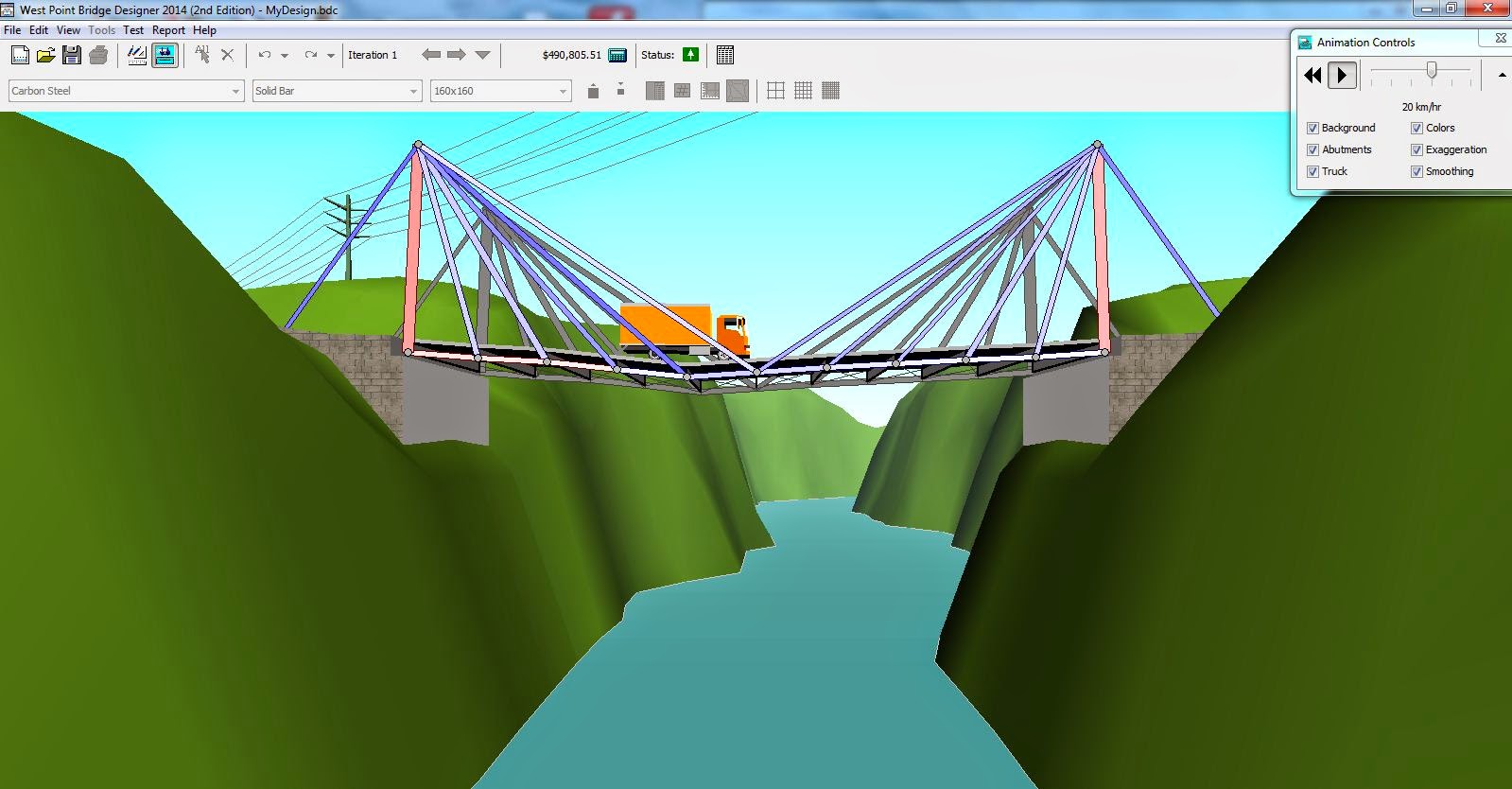Open the Edit menu
The image size is (1512, 789).
click(39, 29)
